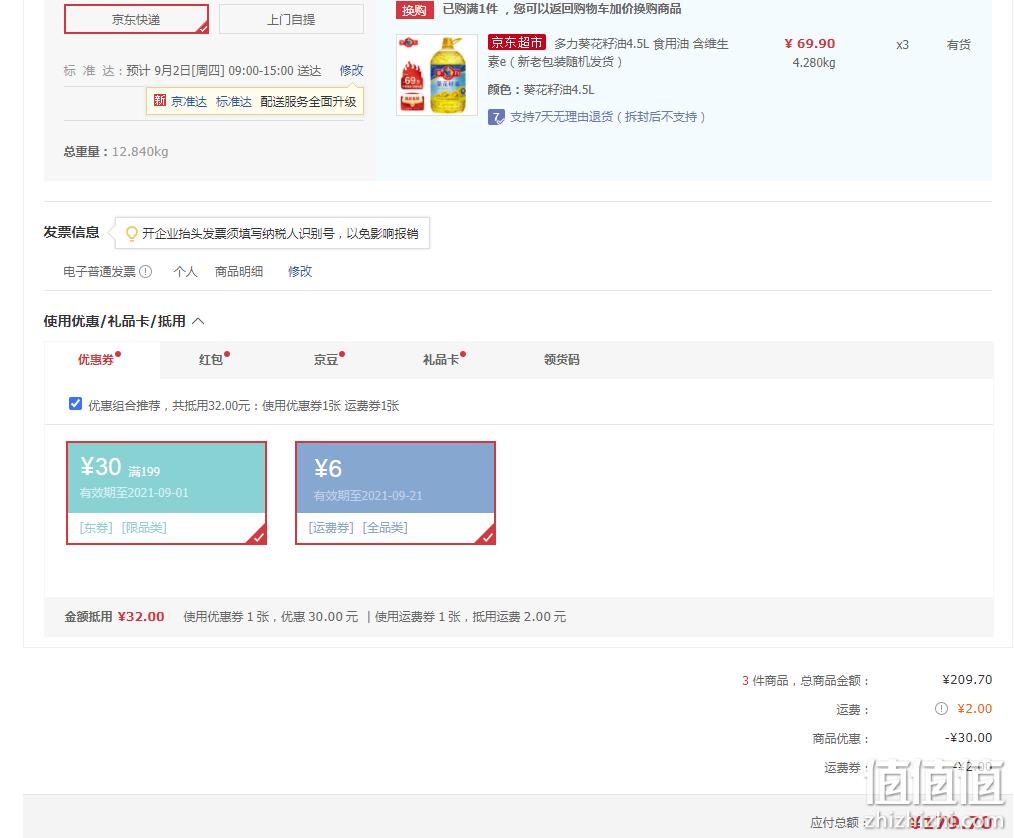The width and height of the screenshot is (1014, 838).
Task: Choose 上门自提 pickup option
Action: click(292, 19)
